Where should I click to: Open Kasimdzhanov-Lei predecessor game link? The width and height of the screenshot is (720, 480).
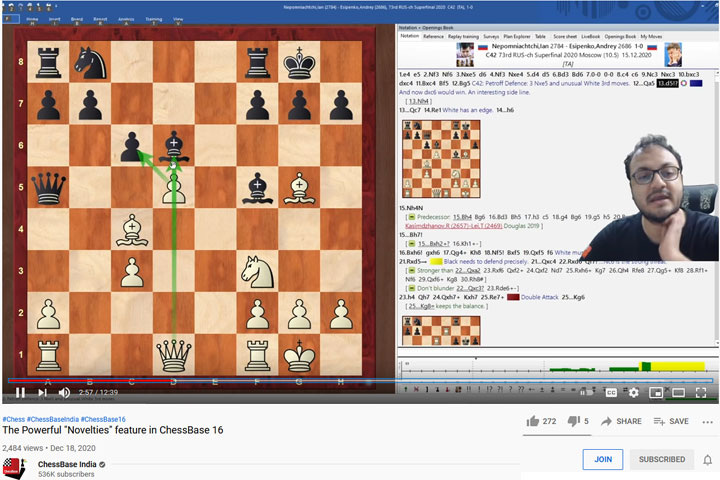(454, 226)
